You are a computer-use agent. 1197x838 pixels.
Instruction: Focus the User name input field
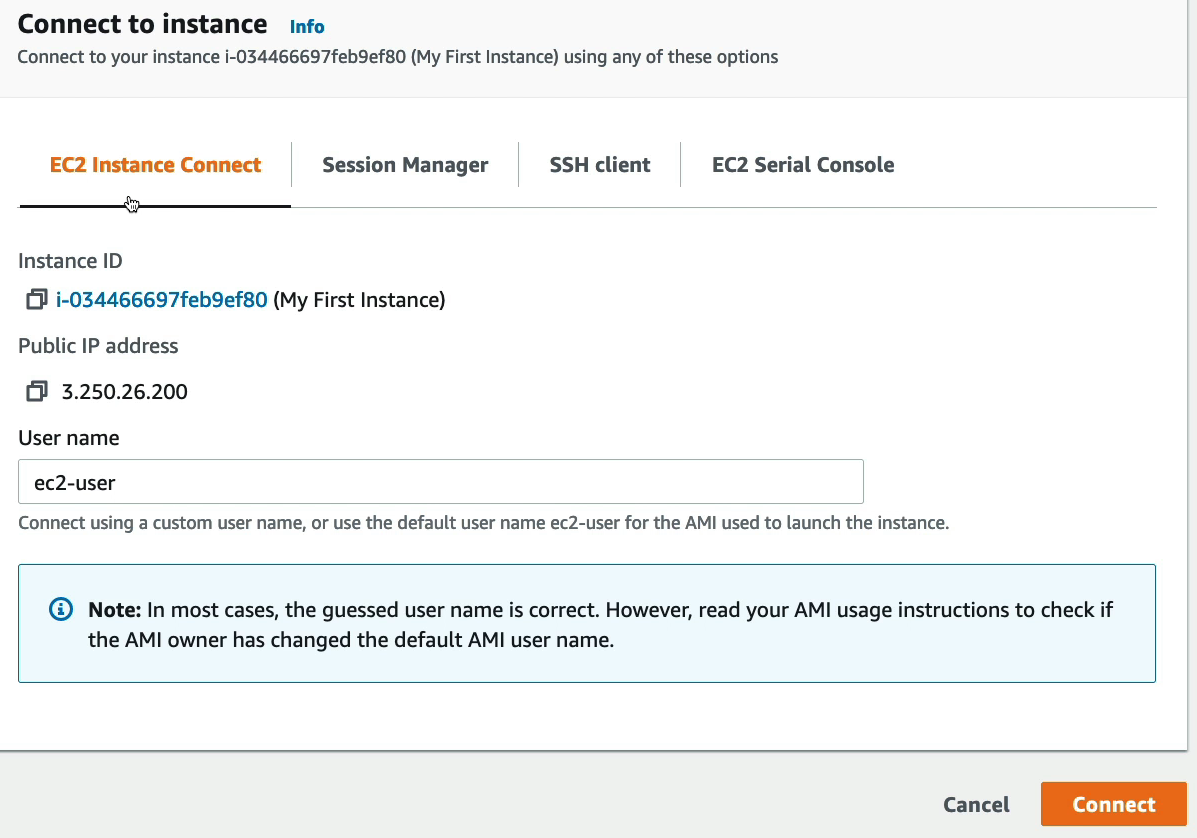(x=440, y=482)
